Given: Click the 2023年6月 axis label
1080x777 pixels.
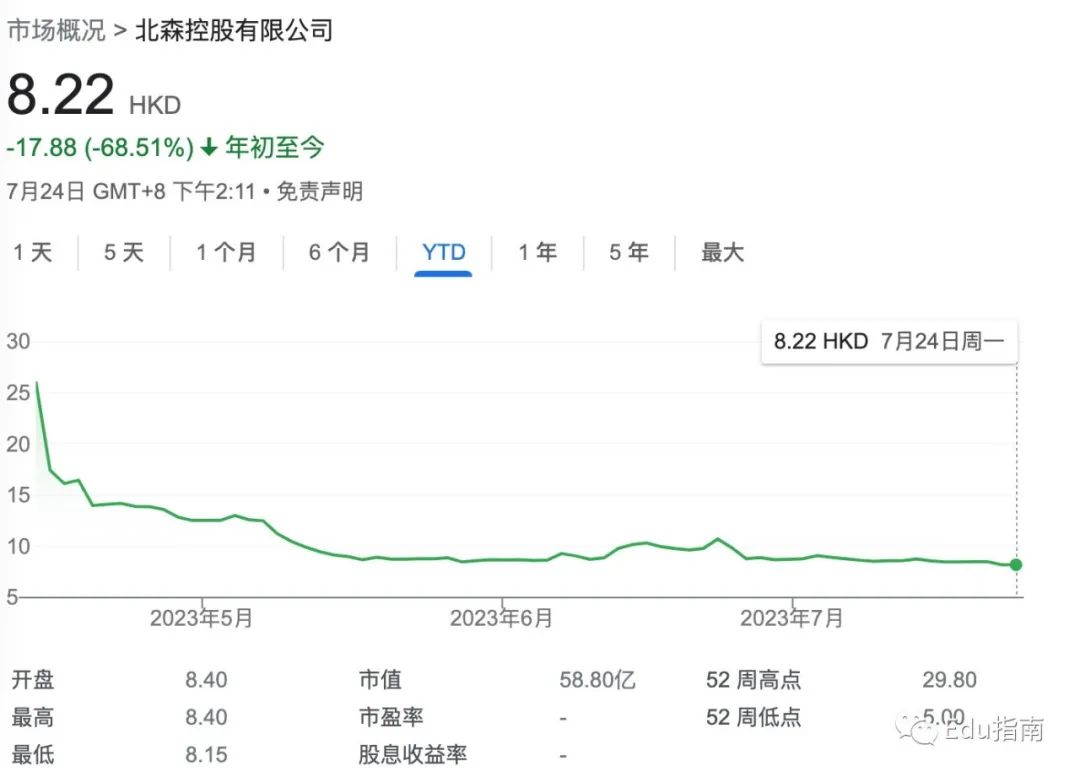Looking at the screenshot, I should point(501,618).
